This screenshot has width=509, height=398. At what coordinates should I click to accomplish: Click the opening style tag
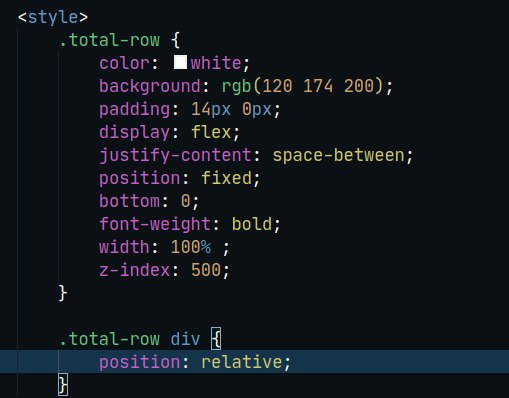click(53, 17)
